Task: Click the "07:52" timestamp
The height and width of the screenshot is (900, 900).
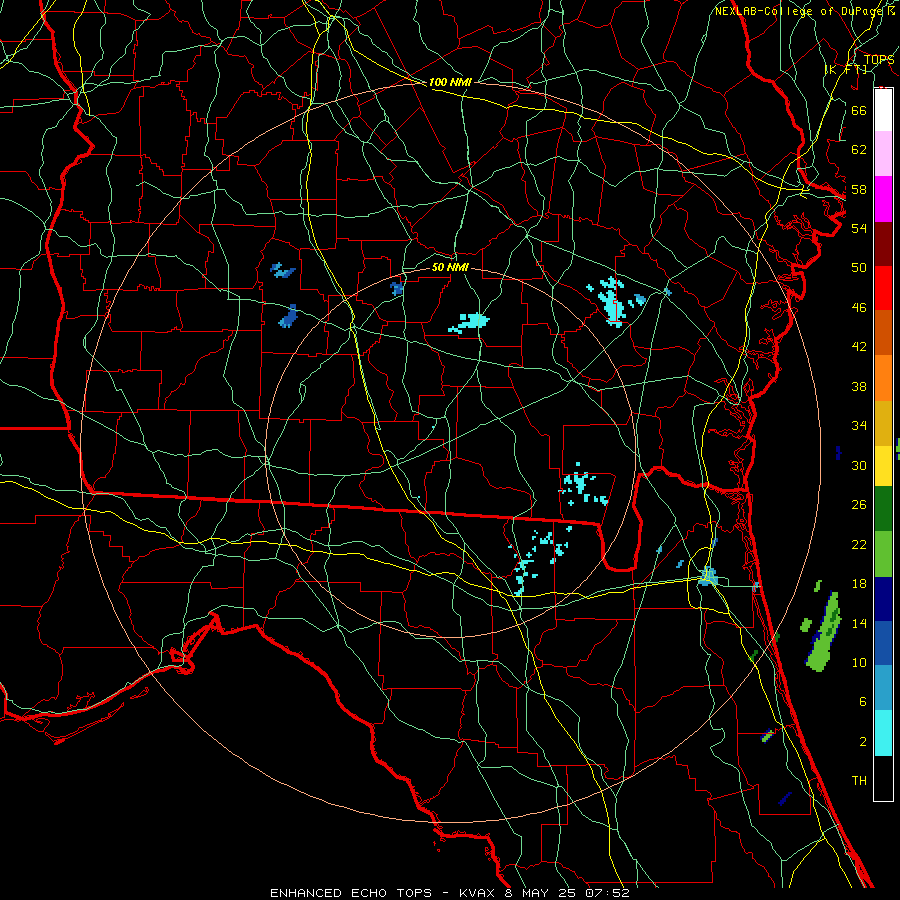Action: click(x=608, y=893)
